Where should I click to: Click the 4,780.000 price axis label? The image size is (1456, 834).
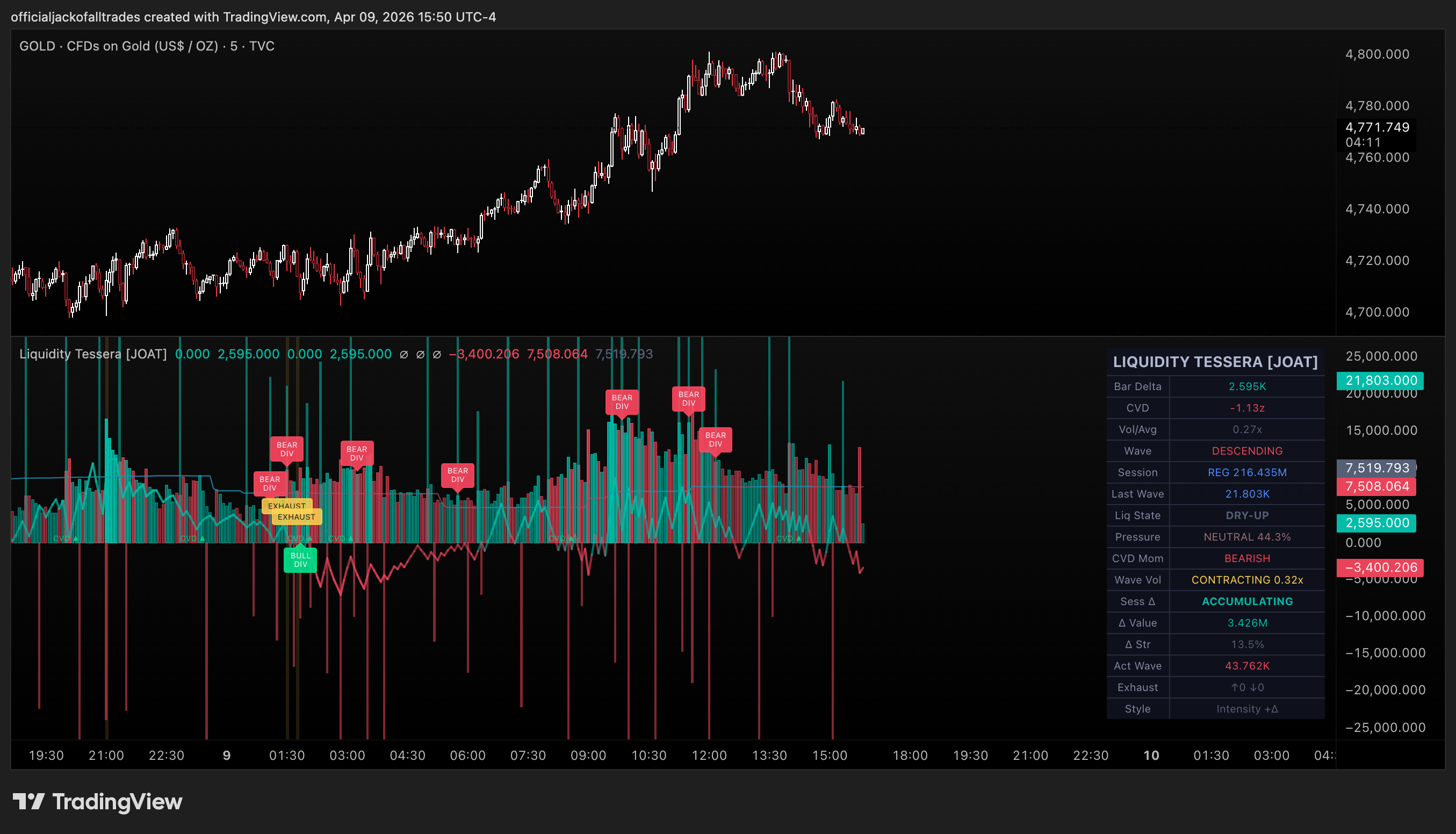click(x=1377, y=106)
